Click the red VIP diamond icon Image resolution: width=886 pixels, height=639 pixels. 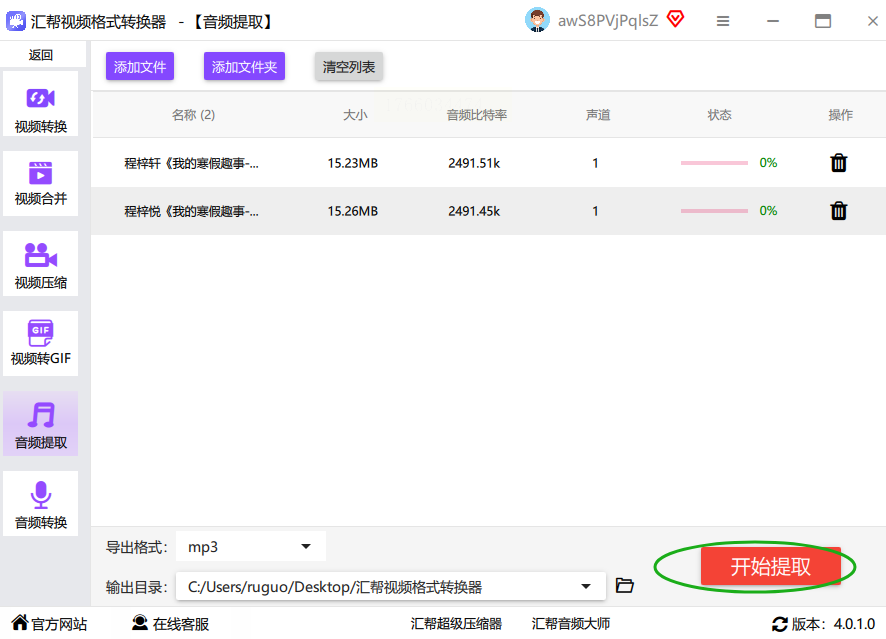click(x=675, y=19)
